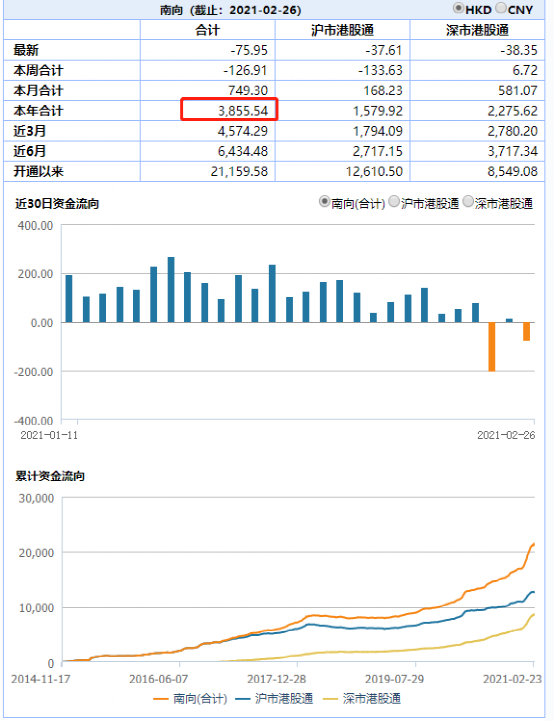The image size is (554, 721).
Task: Toggle 沪市港股通 legend series in cumulative chart
Action: pos(274,698)
